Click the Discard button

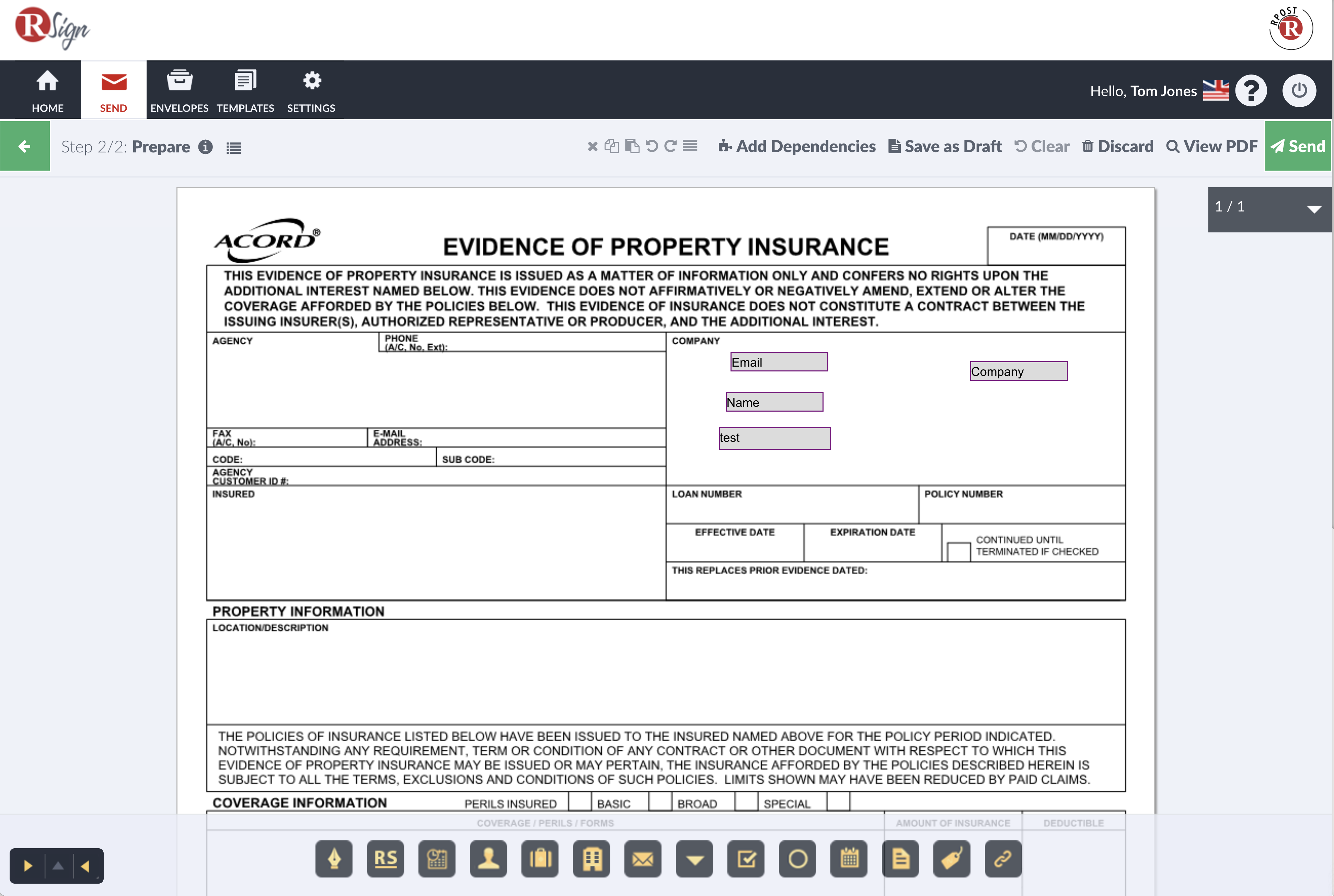point(1117,146)
